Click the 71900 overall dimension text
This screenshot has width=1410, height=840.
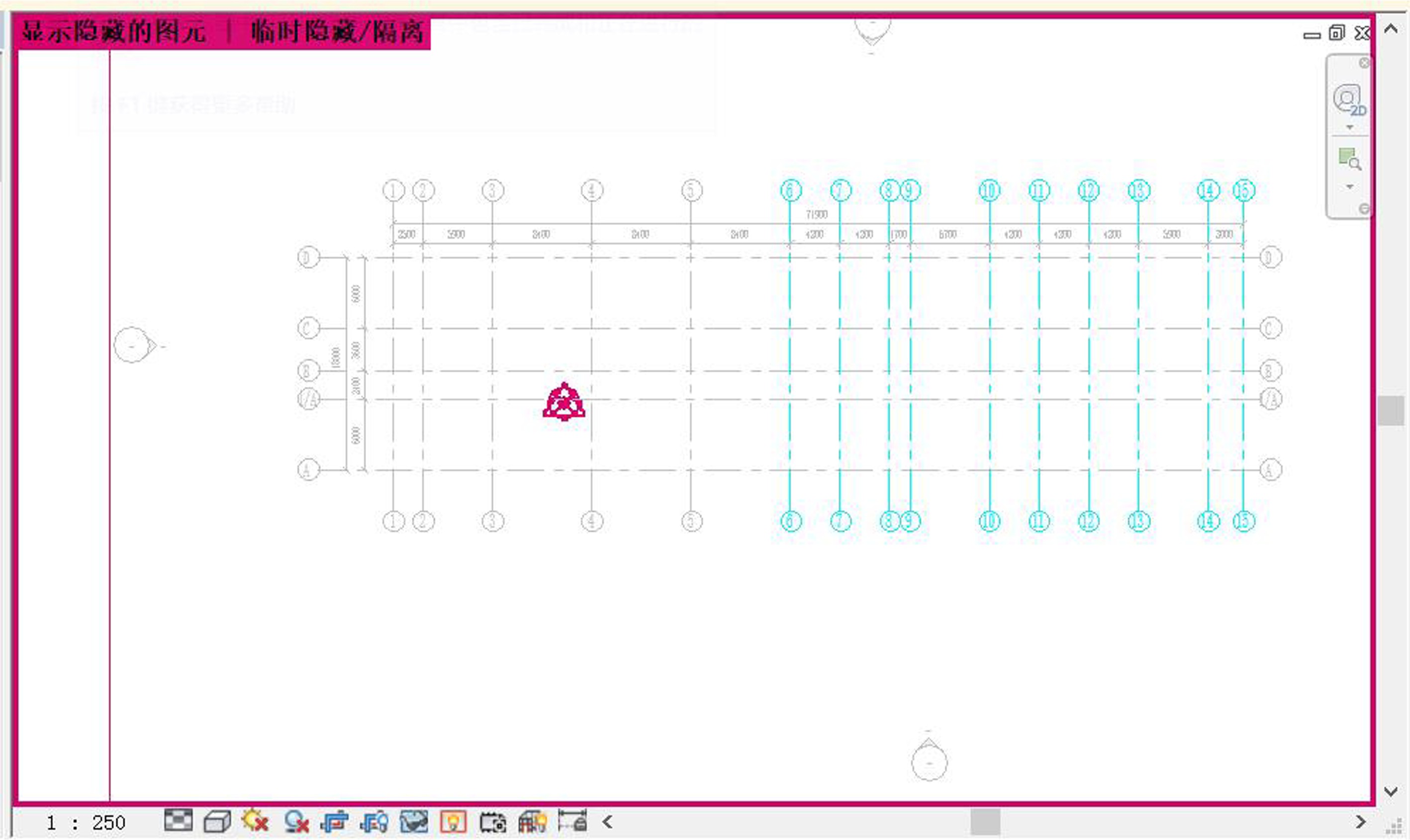point(817,214)
